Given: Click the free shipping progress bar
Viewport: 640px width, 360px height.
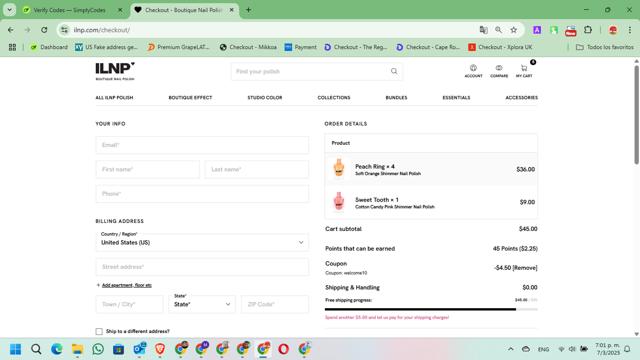Looking at the screenshot, I should [431, 309].
